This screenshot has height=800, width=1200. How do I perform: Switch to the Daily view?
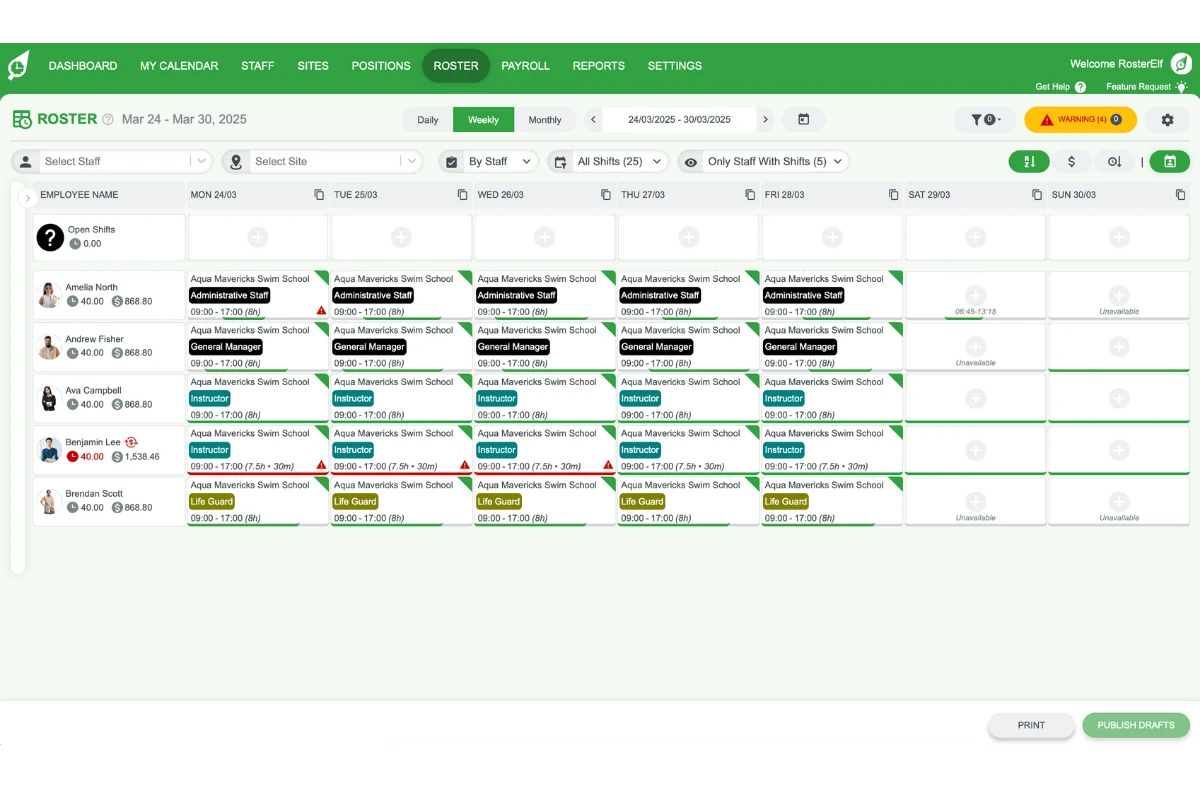coord(428,120)
